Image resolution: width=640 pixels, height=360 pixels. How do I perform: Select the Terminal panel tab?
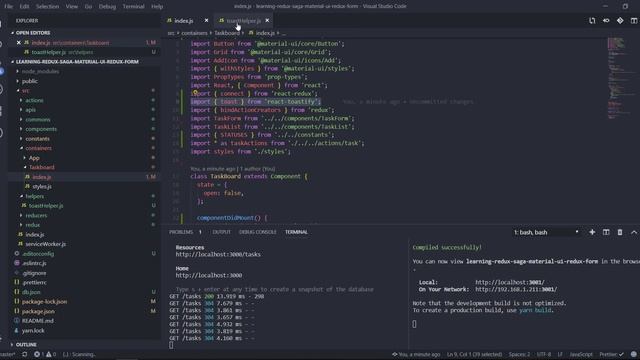296,232
